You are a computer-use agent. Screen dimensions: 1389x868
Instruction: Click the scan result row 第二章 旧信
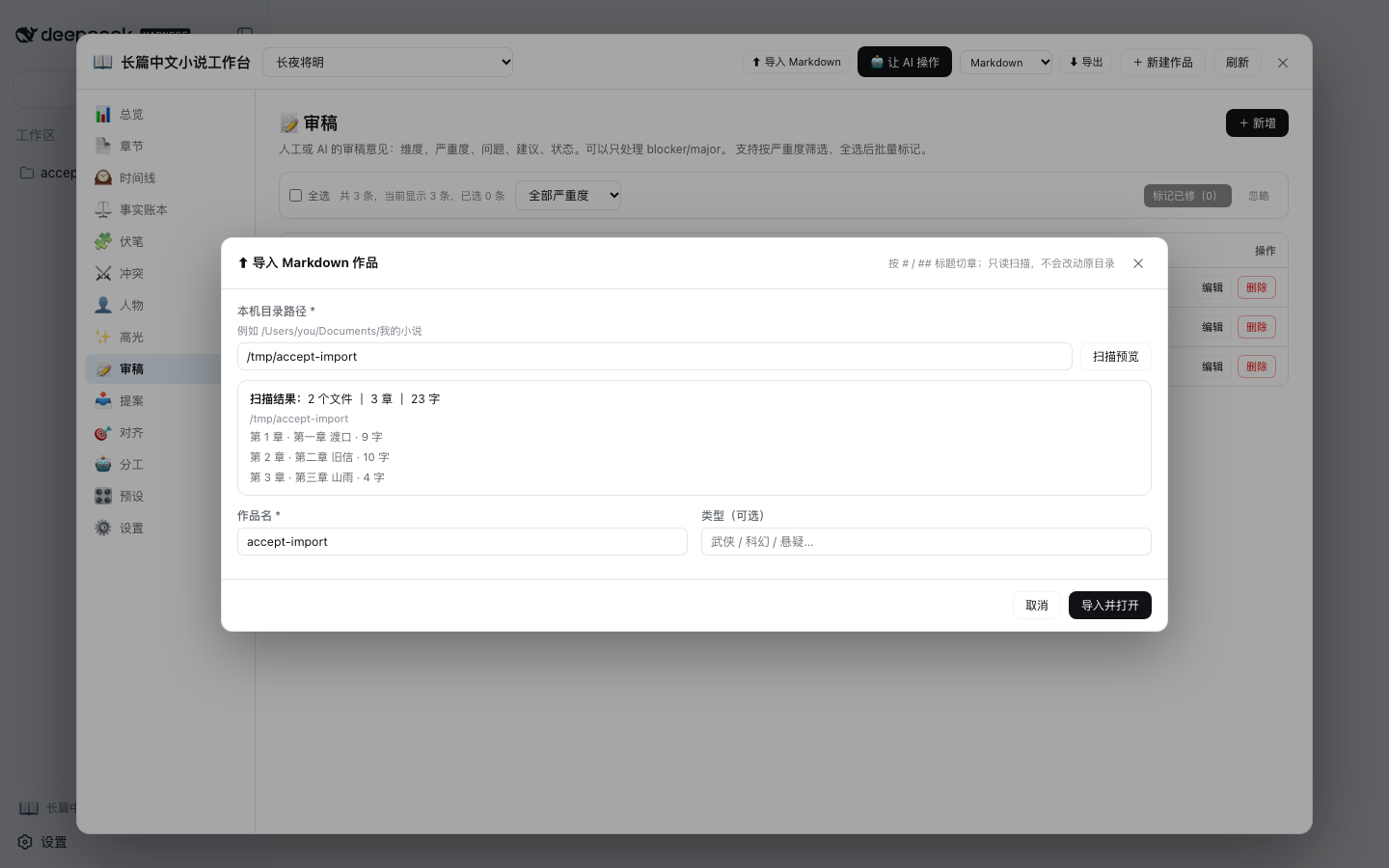point(319,457)
